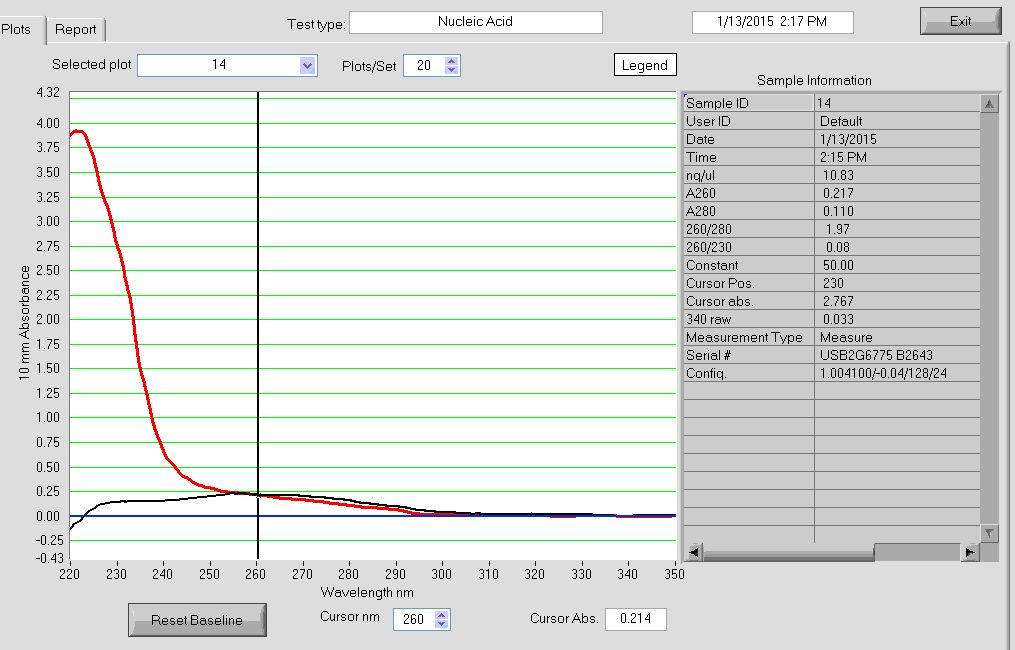Increment Cursor nm using the up arrow
Image resolution: width=1015 pixels, height=650 pixels.
click(x=442, y=614)
